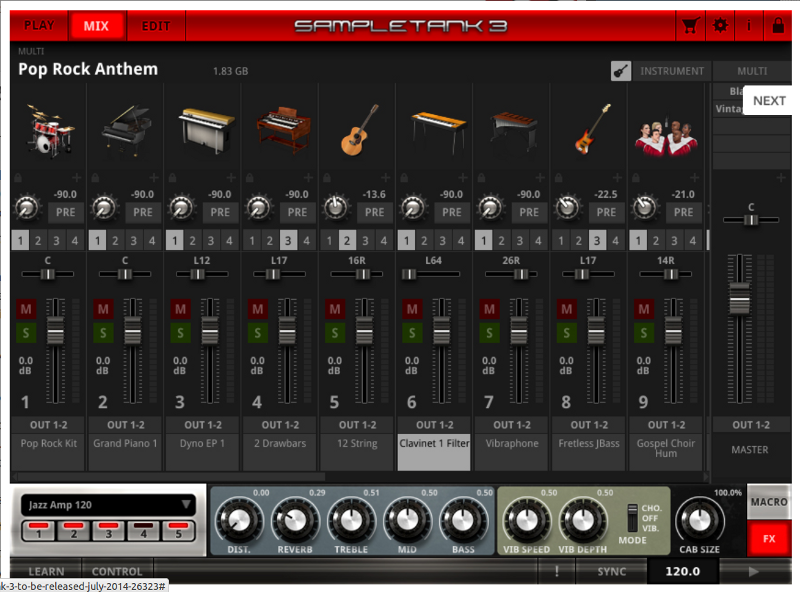
Task: Click the master volume fader
Action: [x=739, y=298]
